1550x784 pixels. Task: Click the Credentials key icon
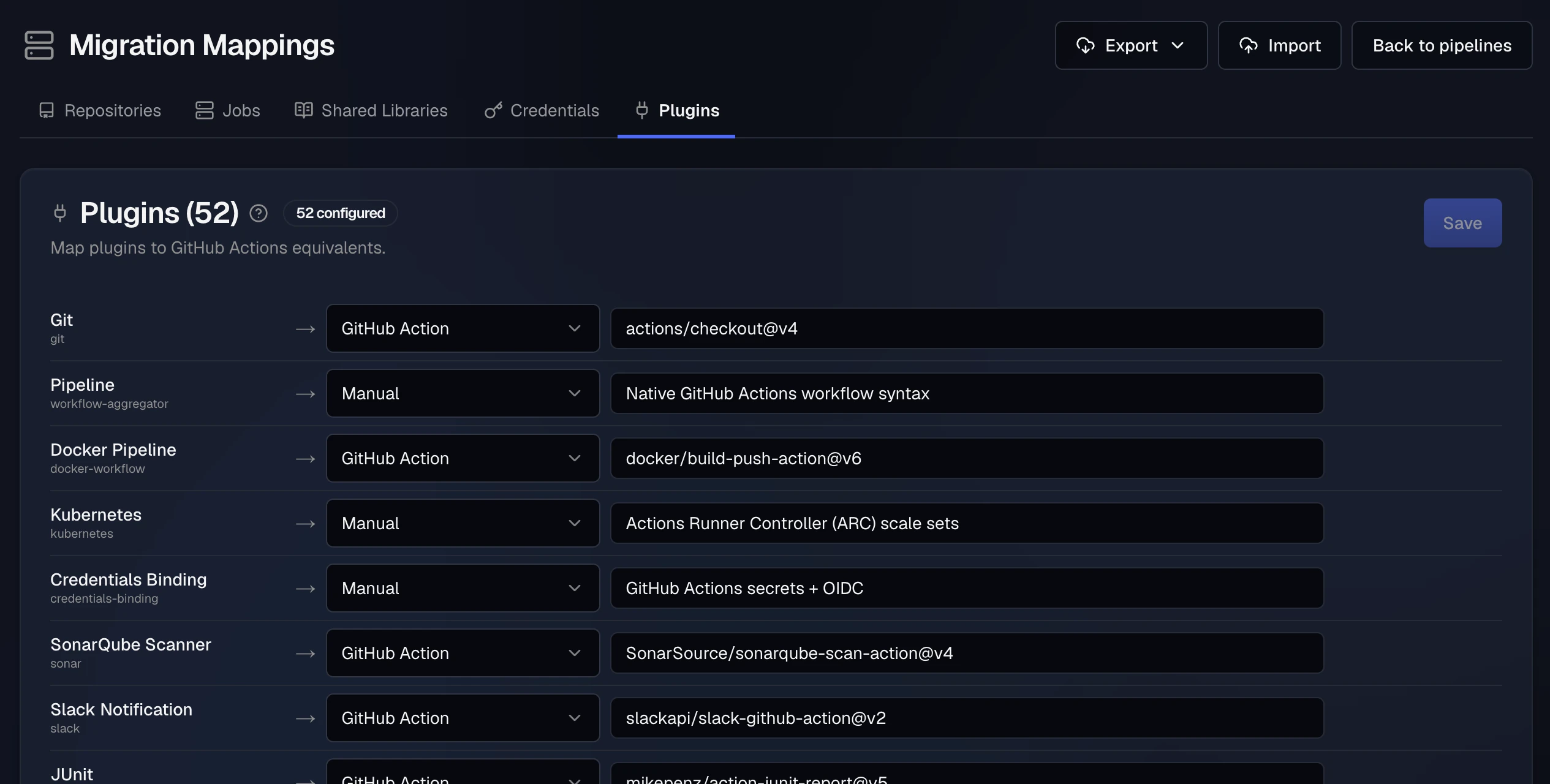click(493, 110)
